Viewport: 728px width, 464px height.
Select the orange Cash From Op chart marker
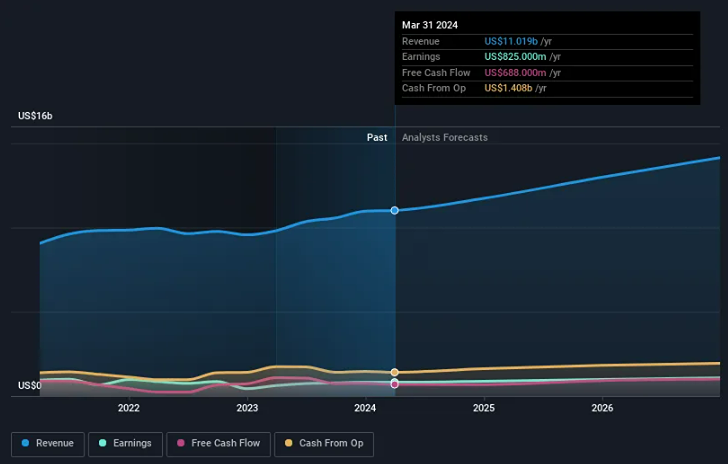click(395, 372)
